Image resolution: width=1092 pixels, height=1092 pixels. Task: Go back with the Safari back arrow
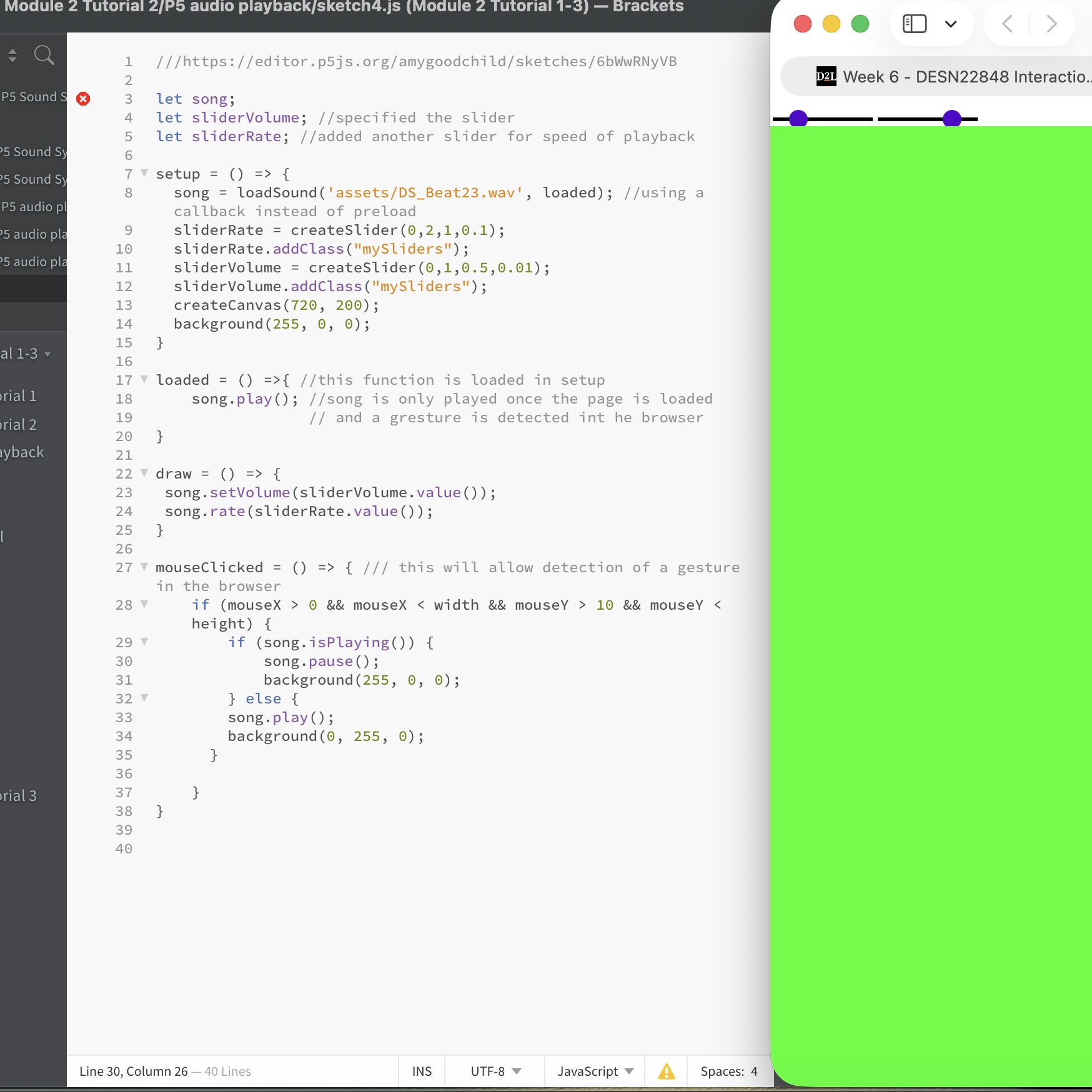click(1007, 24)
